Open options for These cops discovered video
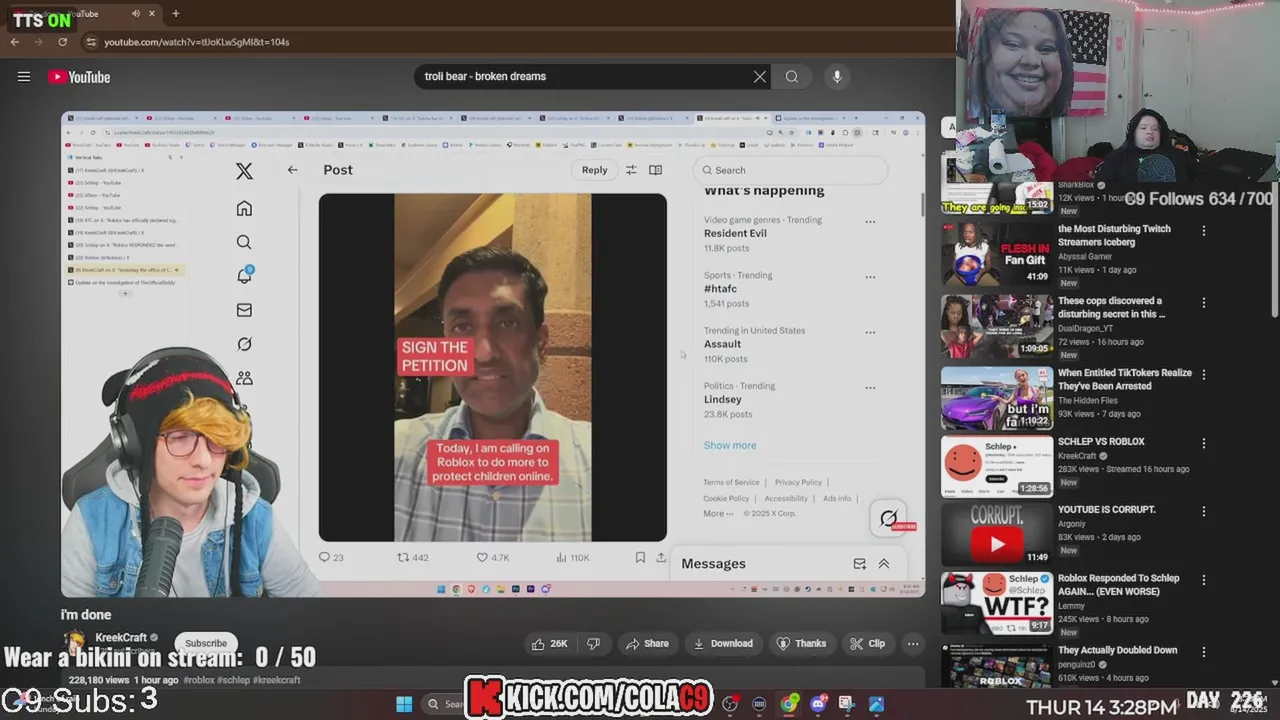 [1204, 302]
